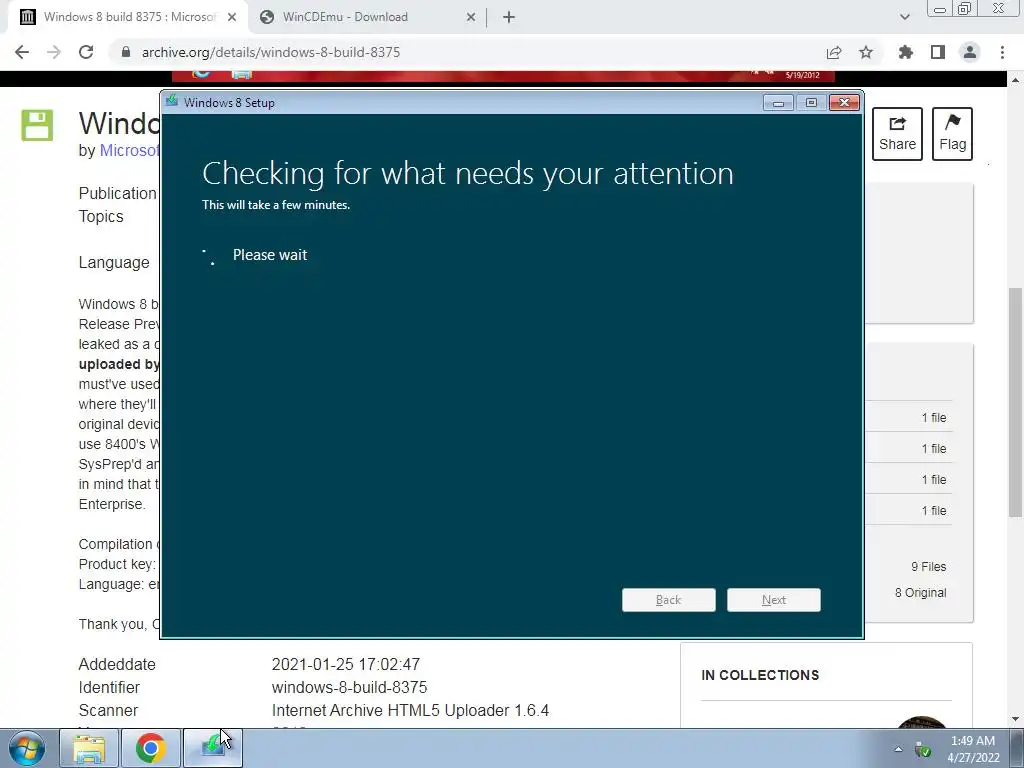Minimize the Chrome browser window
This screenshot has height=768, width=1024.
click(x=940, y=8)
